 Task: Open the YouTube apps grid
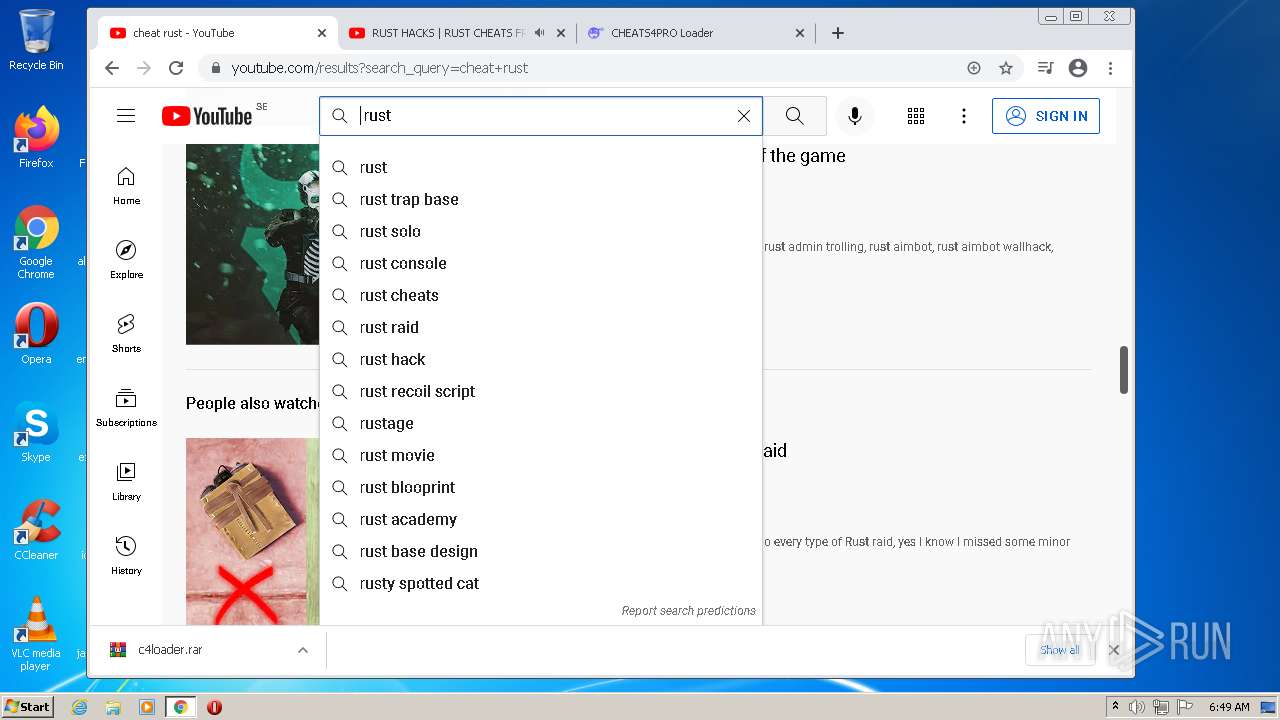(x=916, y=116)
